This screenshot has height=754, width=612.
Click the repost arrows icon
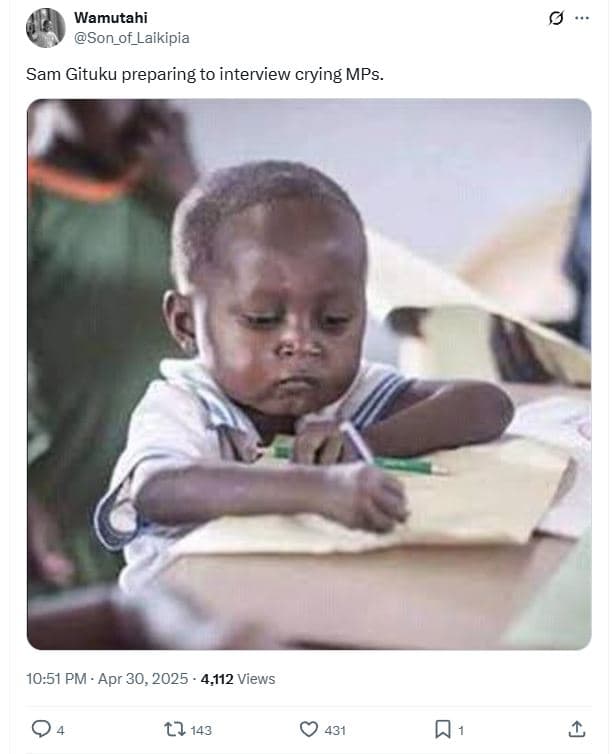[x=175, y=729]
